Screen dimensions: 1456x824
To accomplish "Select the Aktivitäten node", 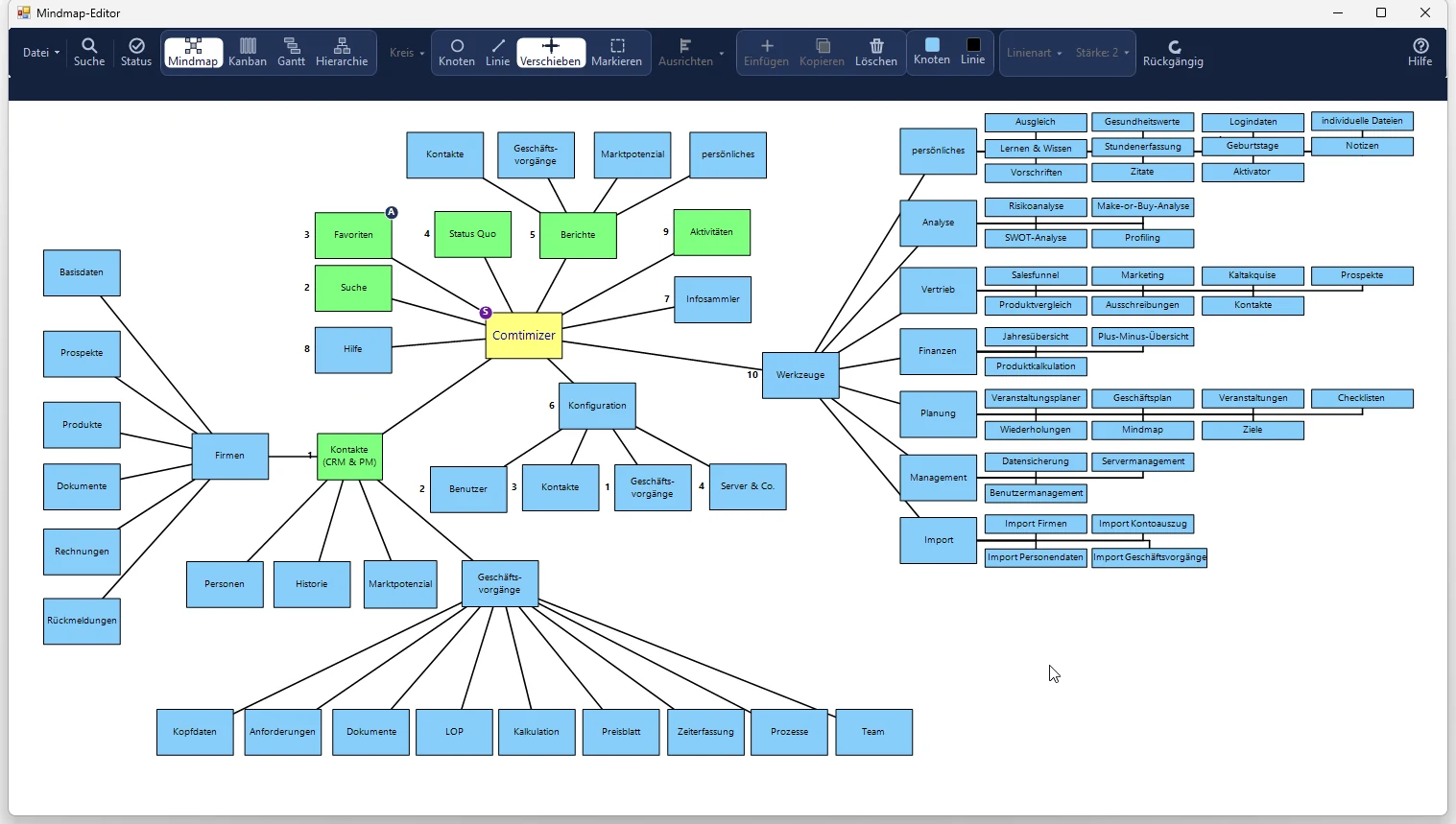I will pyautogui.click(x=712, y=232).
